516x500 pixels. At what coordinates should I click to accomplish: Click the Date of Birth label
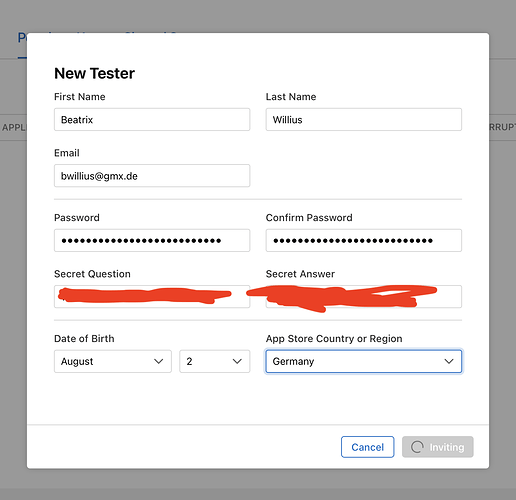tap(84, 339)
